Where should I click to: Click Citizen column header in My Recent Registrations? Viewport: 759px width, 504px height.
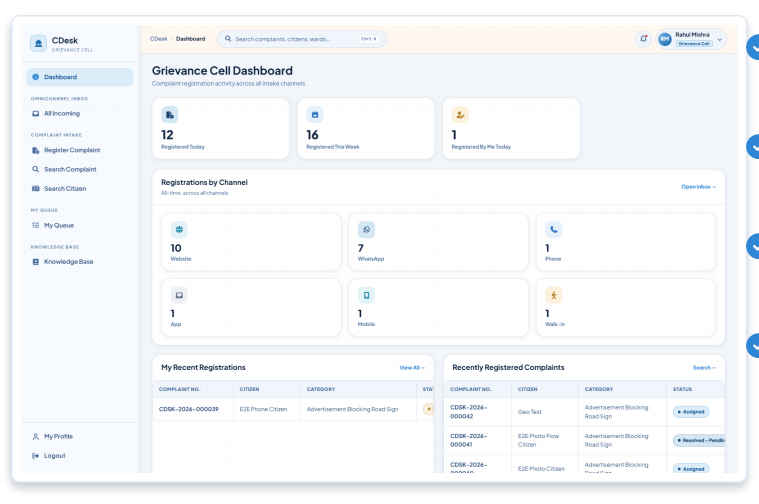point(249,389)
